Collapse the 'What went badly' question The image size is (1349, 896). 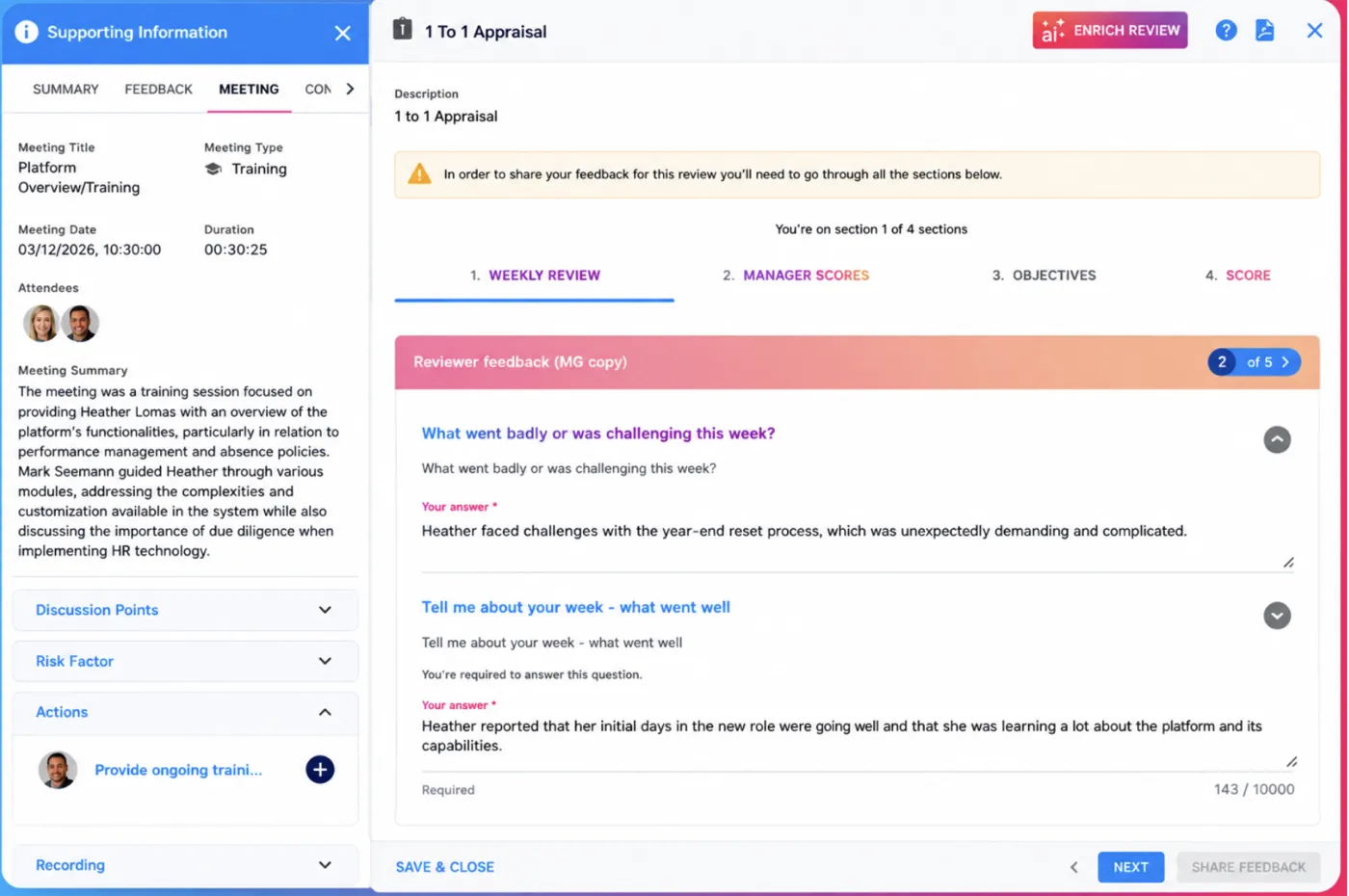click(1277, 439)
